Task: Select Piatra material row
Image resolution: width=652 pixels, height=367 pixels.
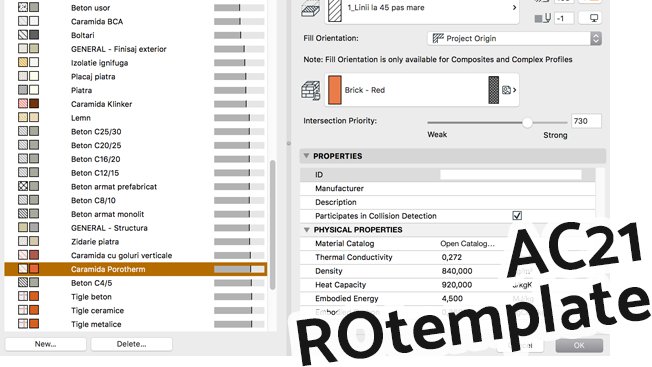Action: pos(136,90)
